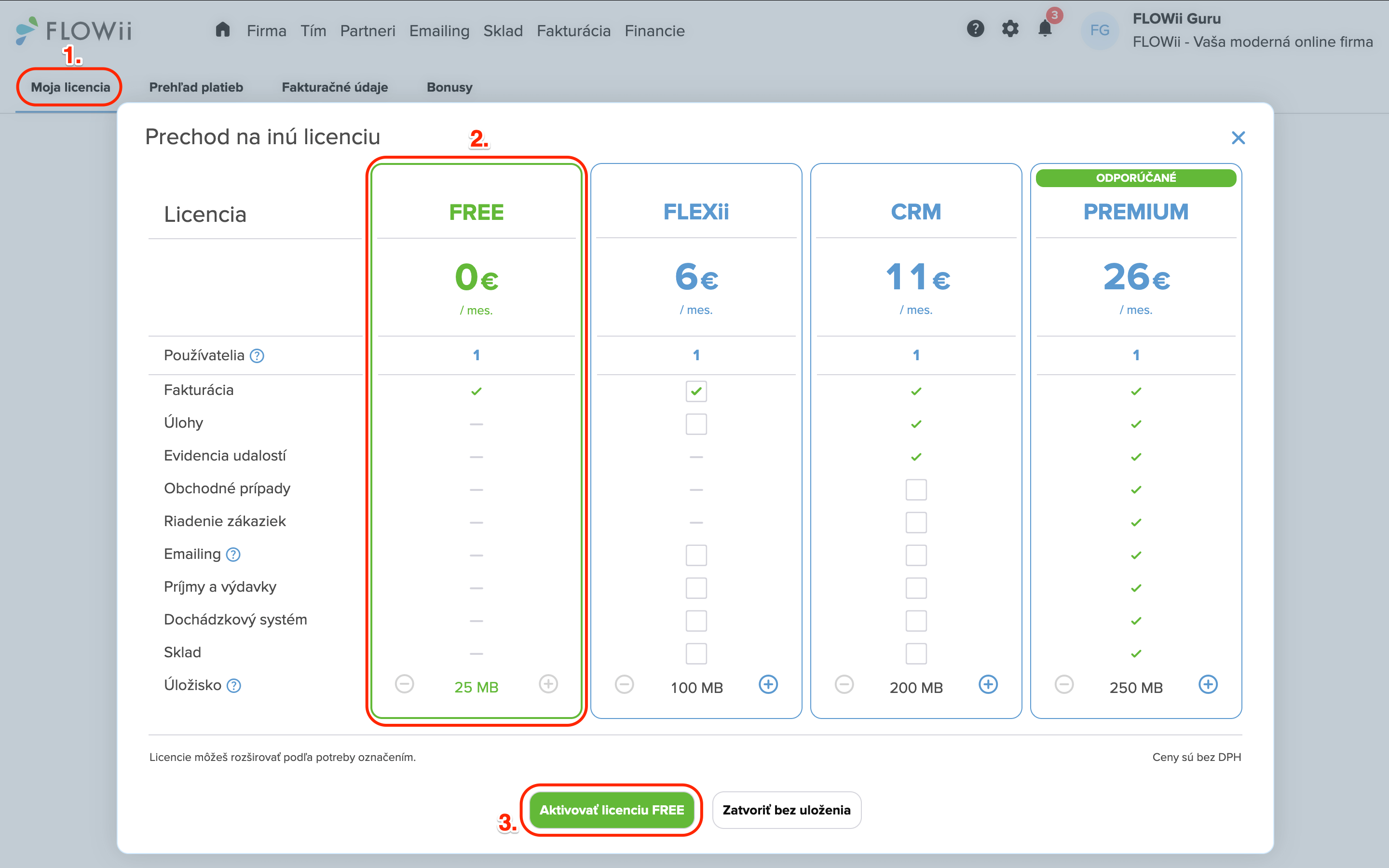Switch to Prehľad platieb tab

pyautogui.click(x=196, y=87)
